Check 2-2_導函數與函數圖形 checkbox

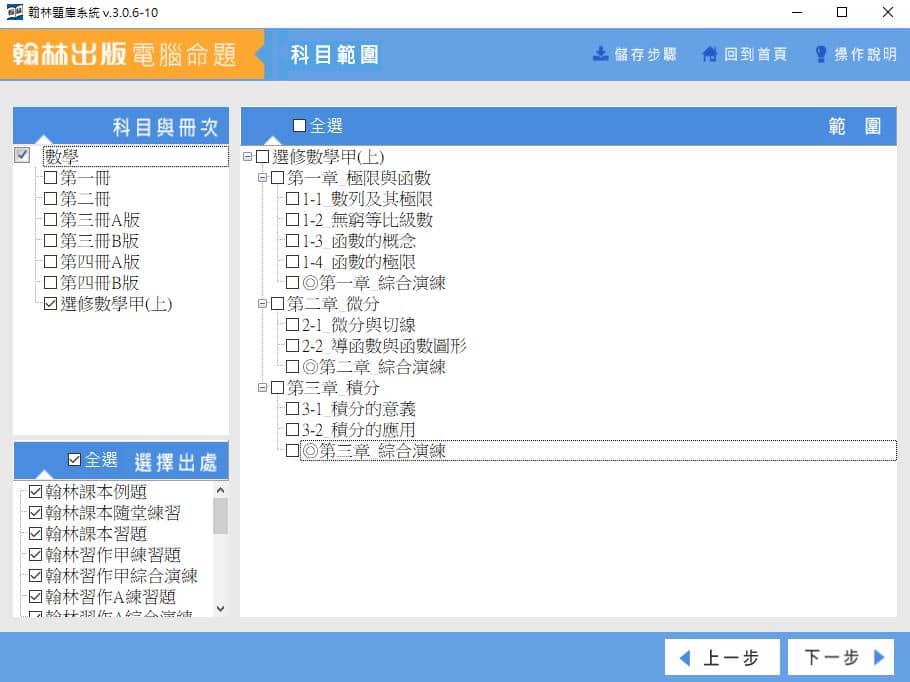point(292,345)
